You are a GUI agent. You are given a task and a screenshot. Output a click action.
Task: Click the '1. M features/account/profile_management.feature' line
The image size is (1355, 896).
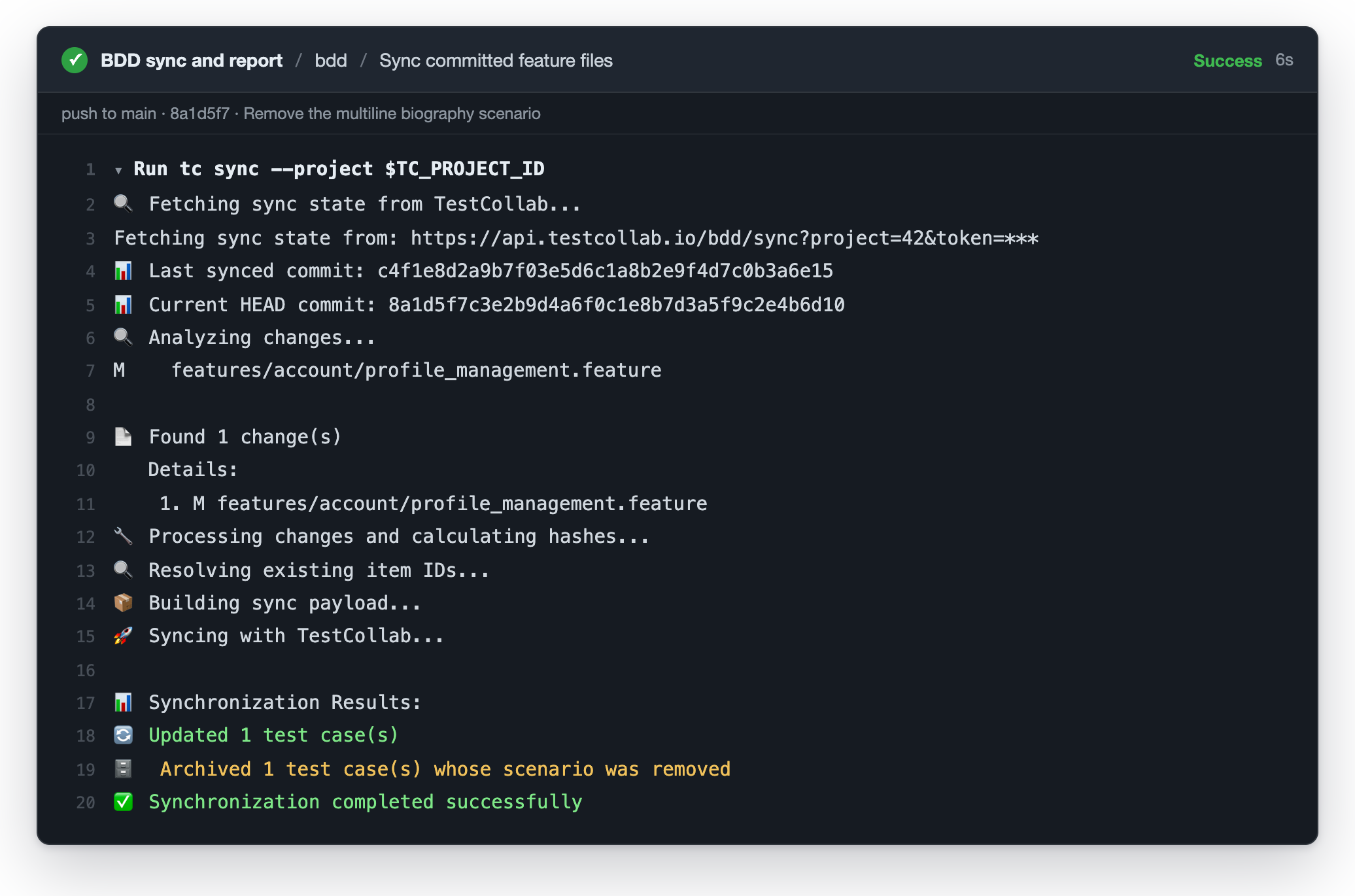tap(433, 504)
